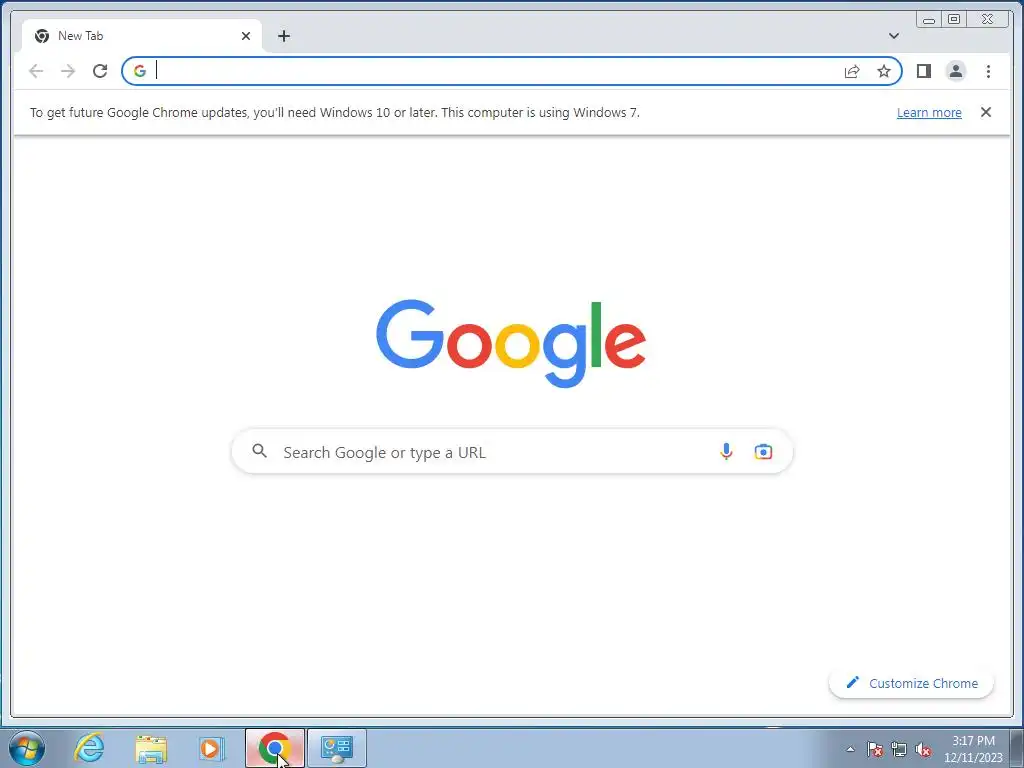The image size is (1024, 768).
Task: Click the magnifier icon in search box
Action: 259,451
